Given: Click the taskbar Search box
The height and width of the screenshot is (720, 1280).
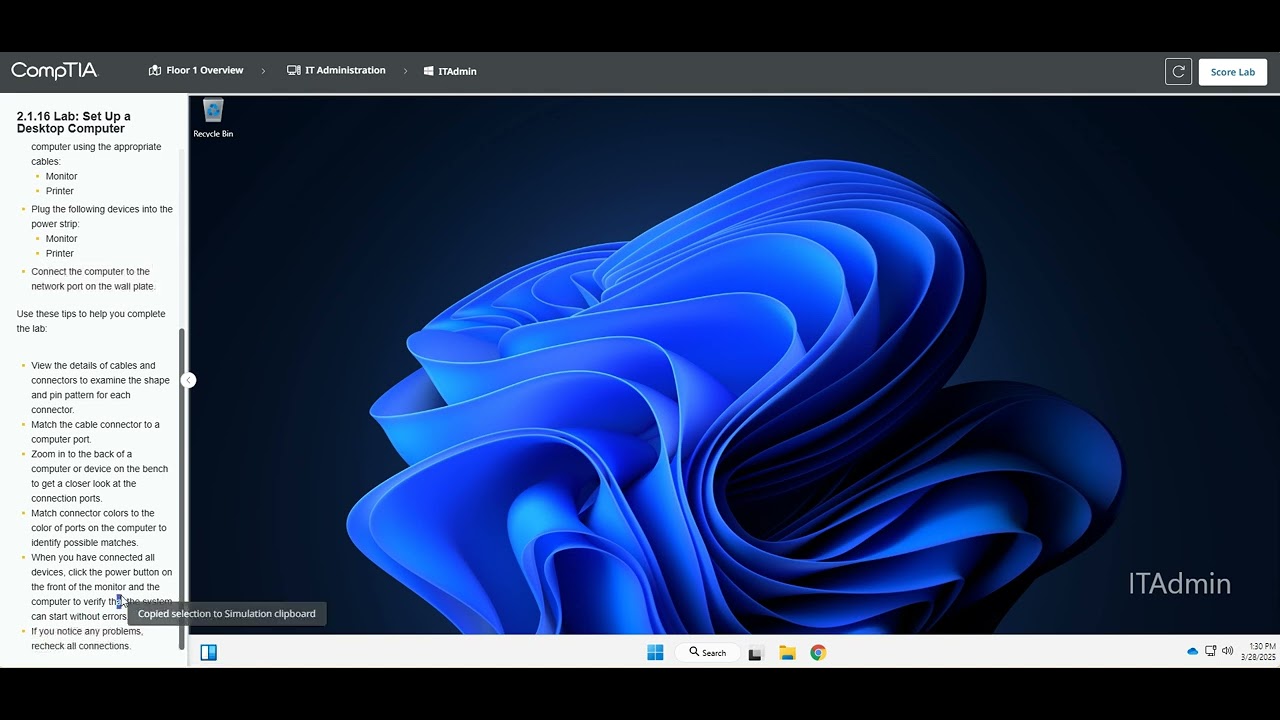Looking at the screenshot, I should click(x=707, y=653).
